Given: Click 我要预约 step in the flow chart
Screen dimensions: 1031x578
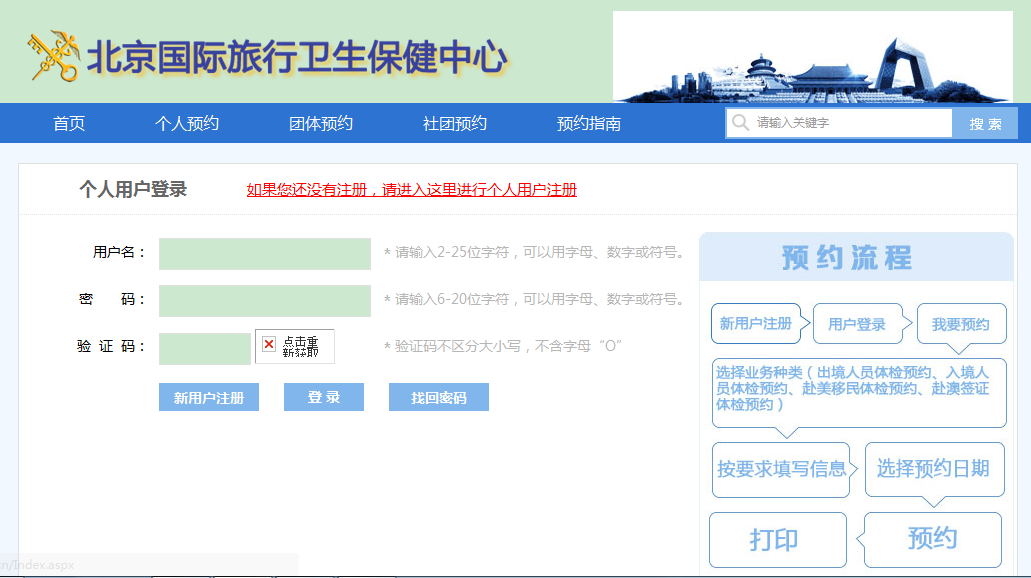Looking at the screenshot, I should pos(961,324).
